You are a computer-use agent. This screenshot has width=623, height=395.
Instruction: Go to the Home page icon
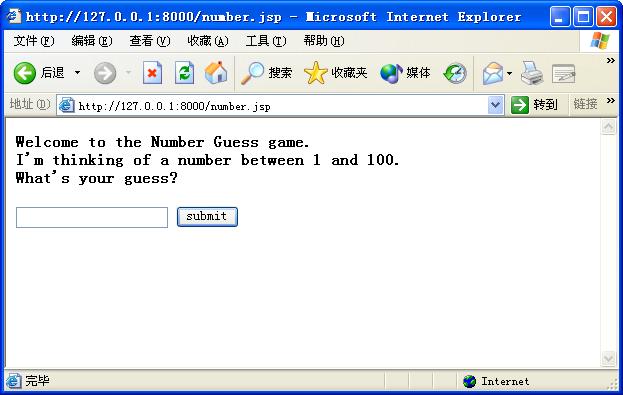coord(216,73)
